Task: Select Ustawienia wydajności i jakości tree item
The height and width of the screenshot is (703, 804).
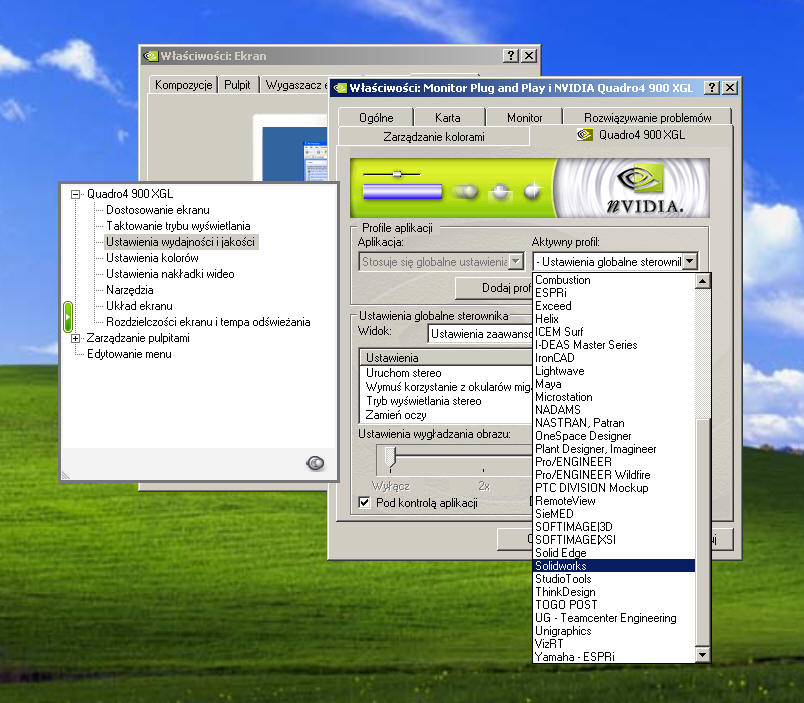Action: click(180, 242)
